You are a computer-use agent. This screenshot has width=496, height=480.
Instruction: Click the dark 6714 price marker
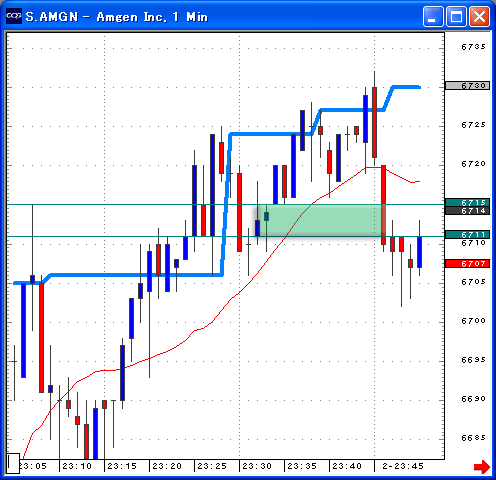coord(467,210)
